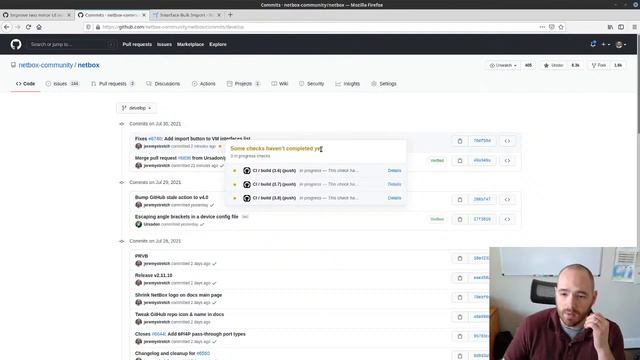Open Firefox home page icon
The height and width of the screenshot is (360, 640).
pos(39,27)
